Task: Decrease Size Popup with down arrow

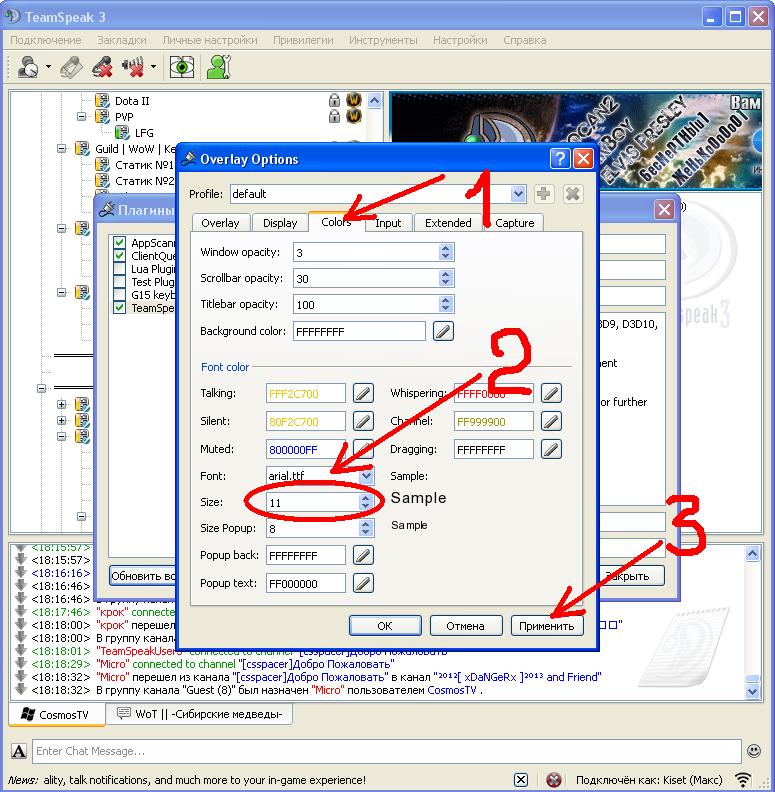Action: [365, 532]
